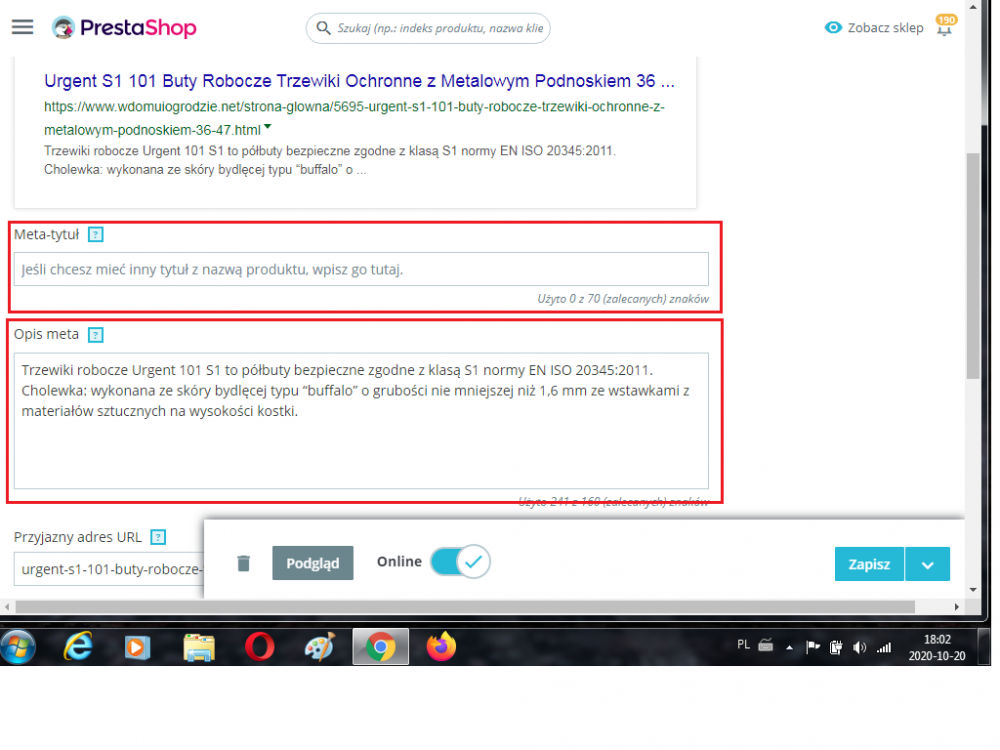Click the horizontal scrollbar thumb
Viewport: 1000px width, 750px height.
(x=466, y=607)
